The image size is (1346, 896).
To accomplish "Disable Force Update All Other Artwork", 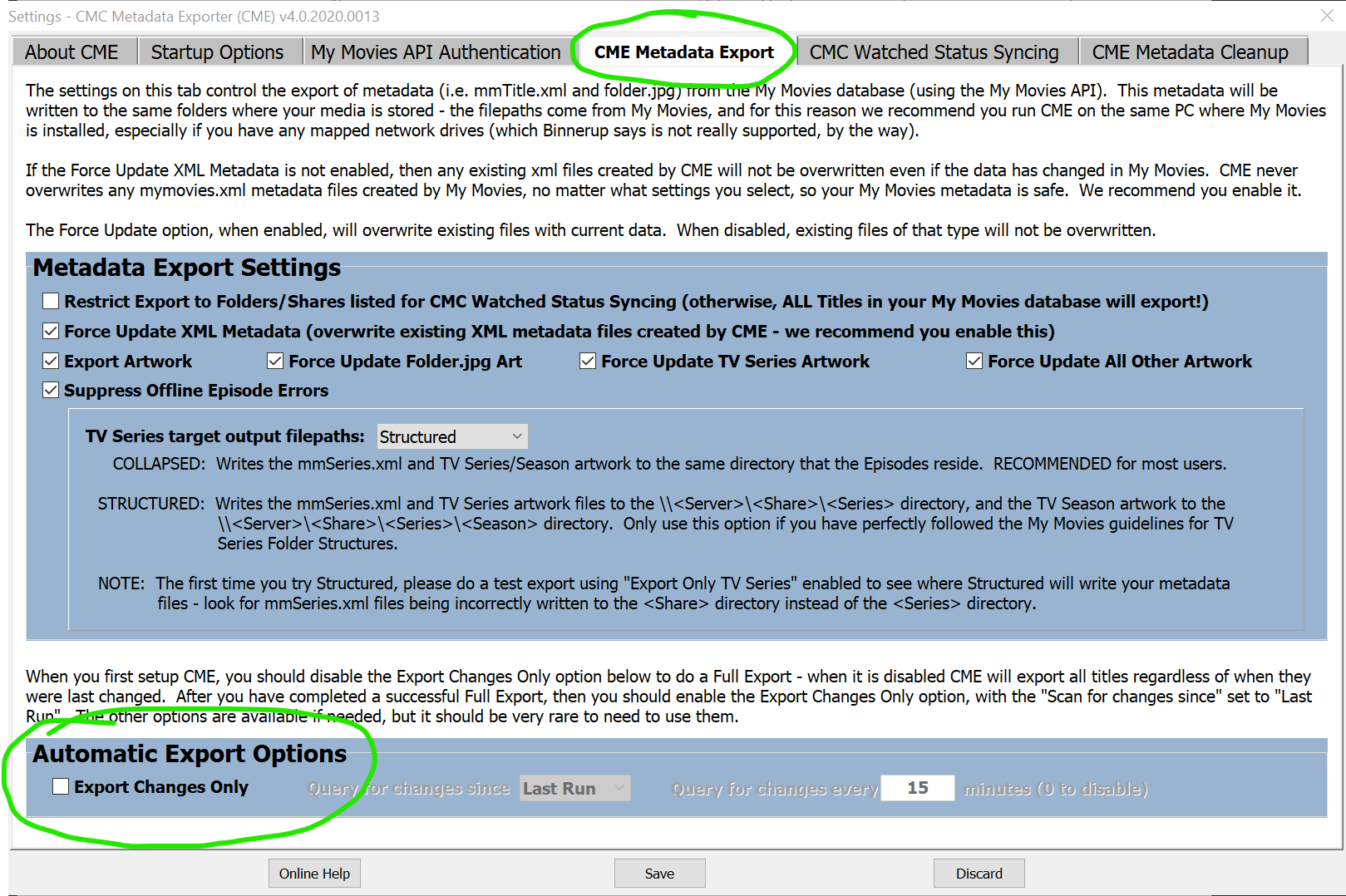I will click(x=974, y=361).
